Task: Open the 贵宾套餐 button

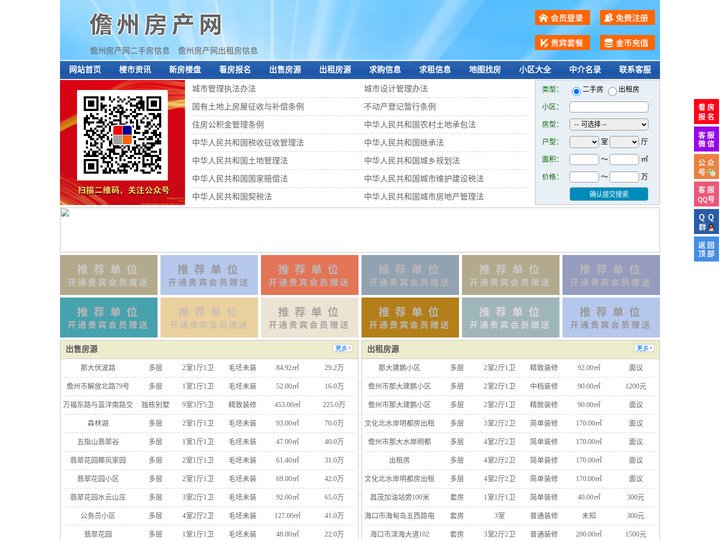Action: 562,43
